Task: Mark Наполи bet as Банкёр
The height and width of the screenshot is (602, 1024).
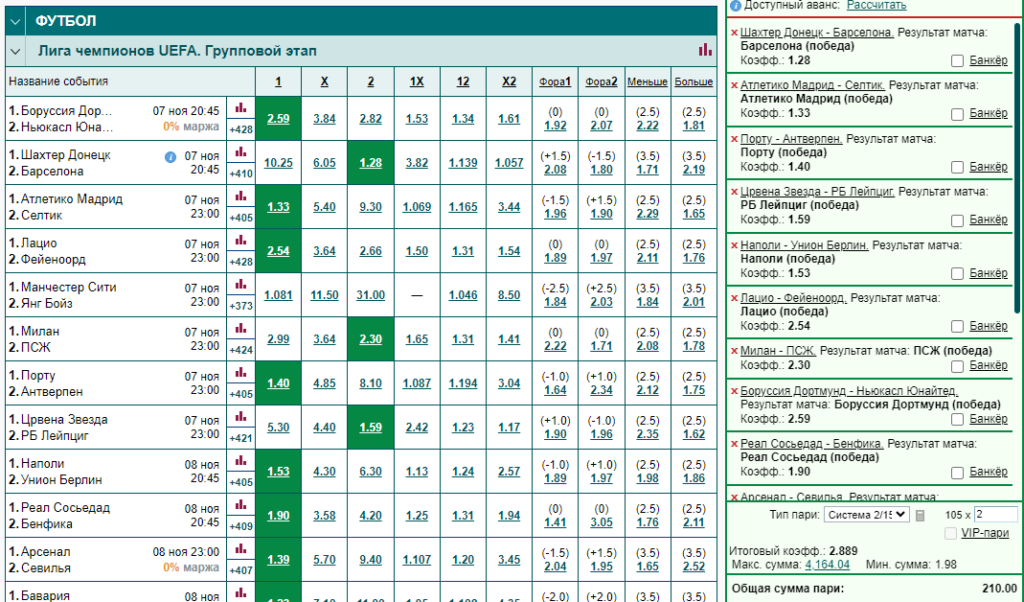Action: tap(957, 274)
